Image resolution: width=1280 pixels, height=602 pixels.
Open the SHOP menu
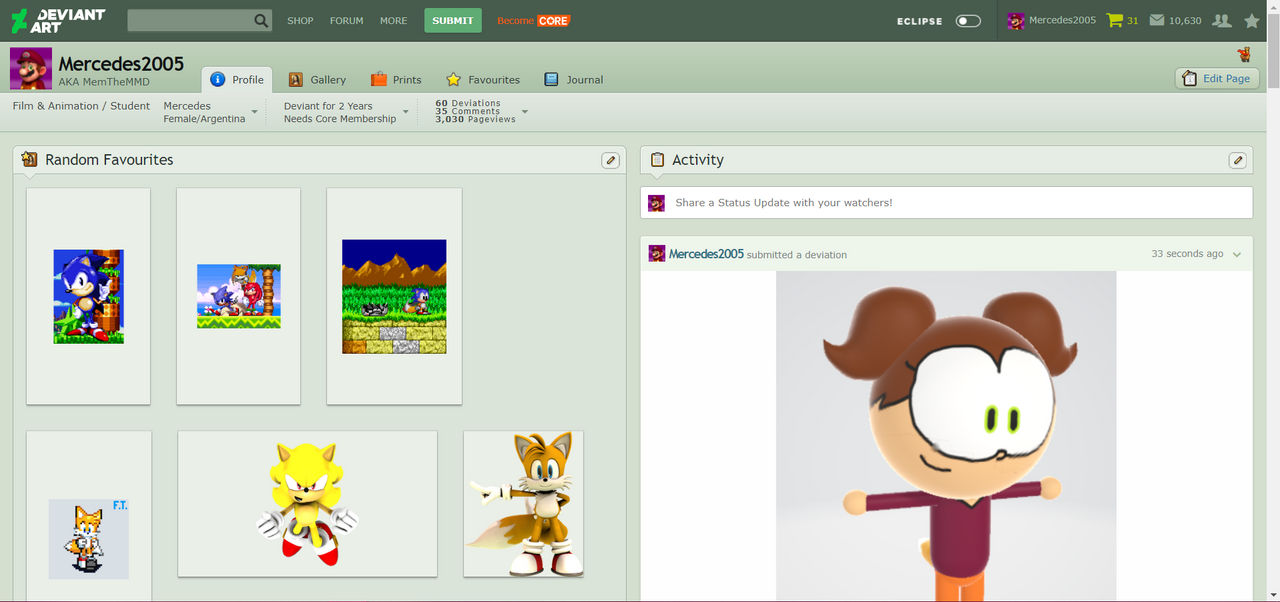pyautogui.click(x=300, y=20)
